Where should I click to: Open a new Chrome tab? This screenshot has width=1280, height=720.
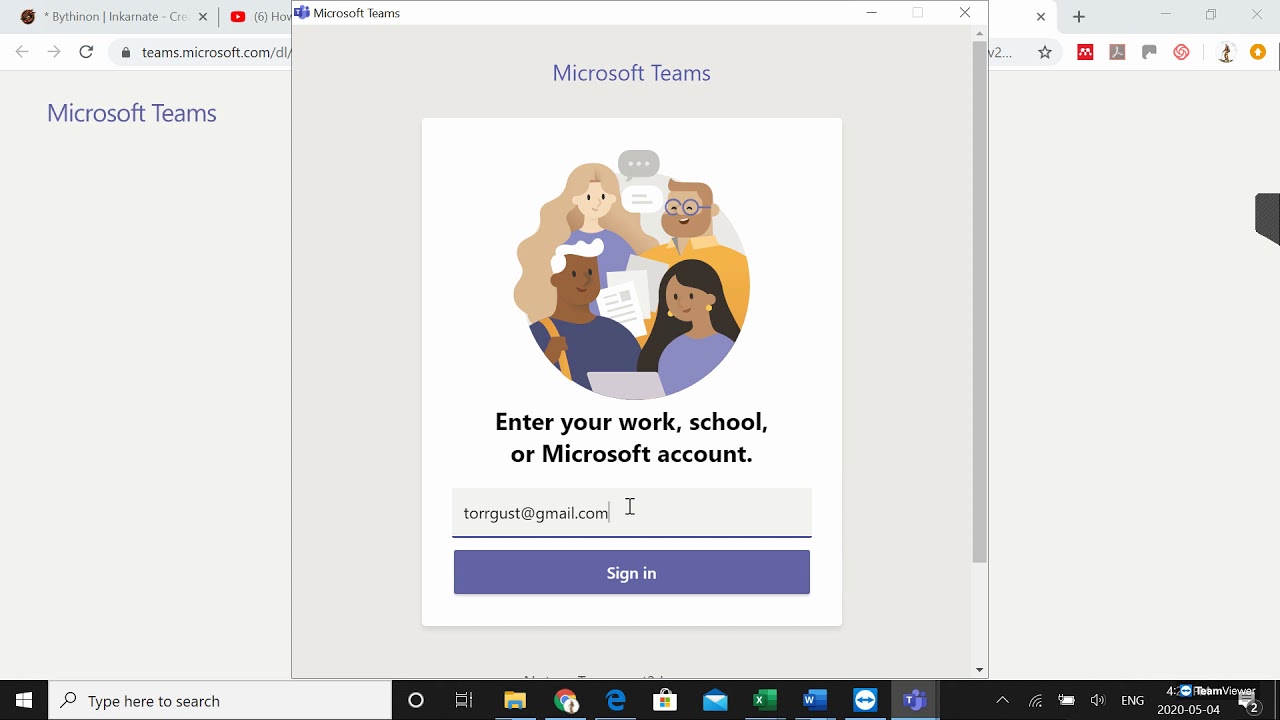pos(1078,17)
